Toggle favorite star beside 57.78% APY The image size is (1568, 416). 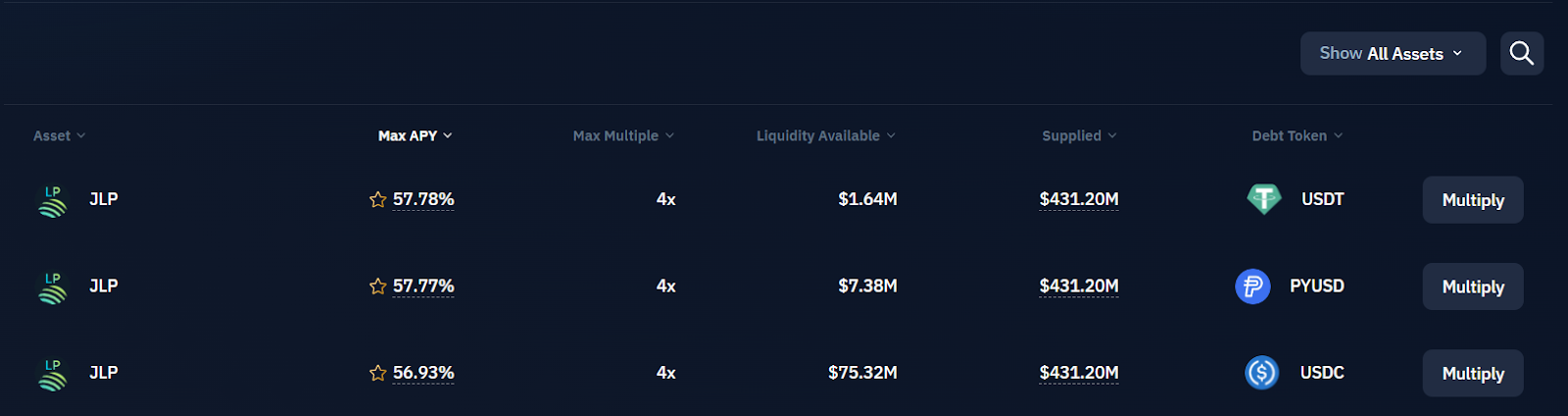pyautogui.click(x=377, y=200)
